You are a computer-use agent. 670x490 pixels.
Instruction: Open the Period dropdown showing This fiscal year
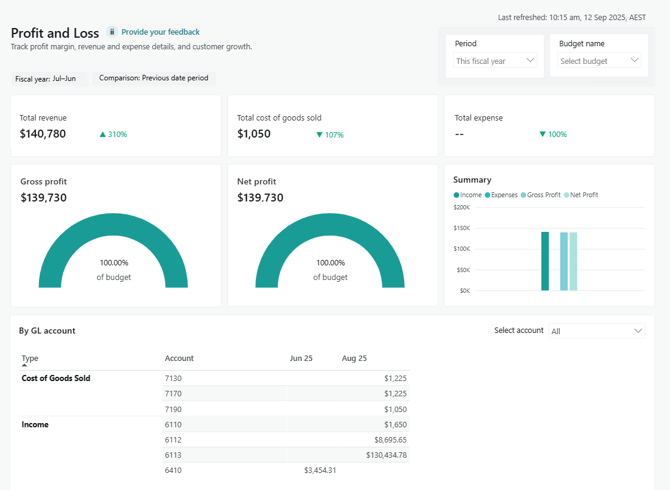pyautogui.click(x=495, y=61)
